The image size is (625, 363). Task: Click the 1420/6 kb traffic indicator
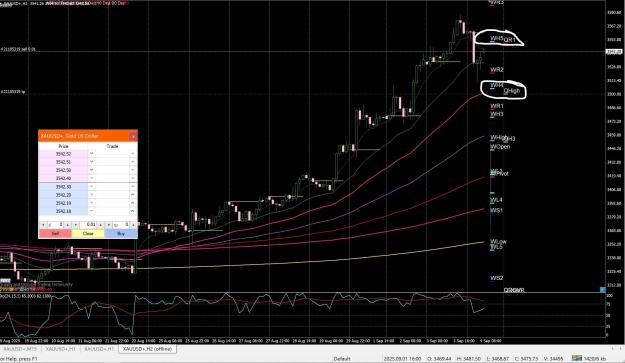pos(595,359)
